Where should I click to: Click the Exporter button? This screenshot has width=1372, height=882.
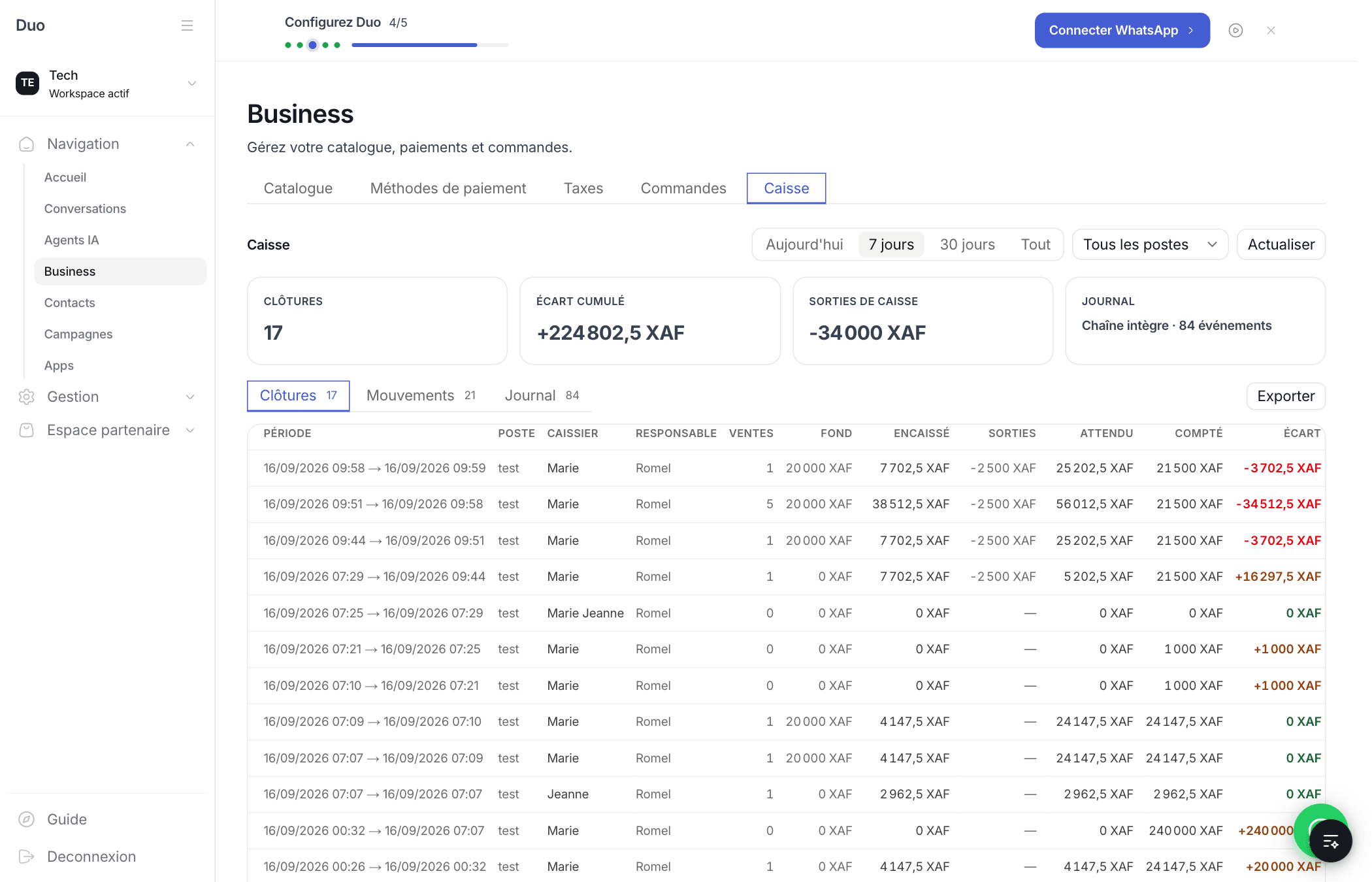tap(1286, 396)
